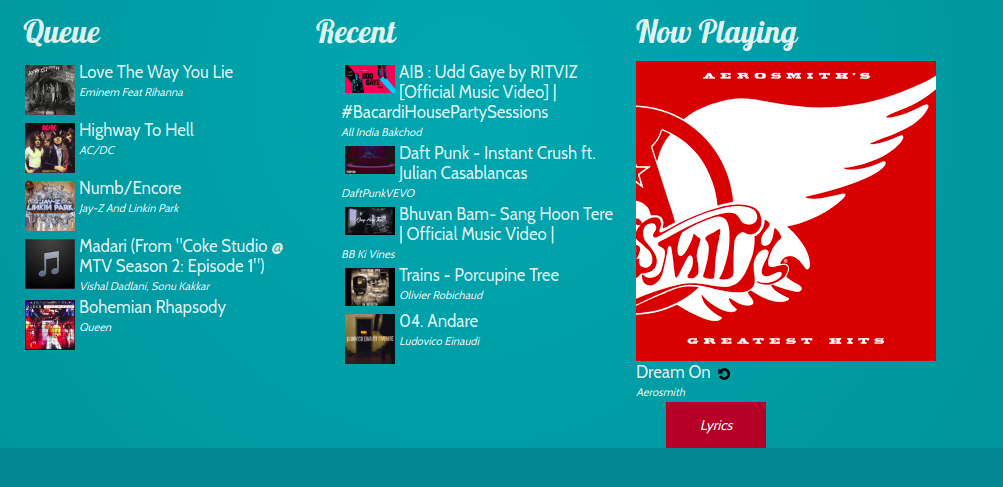Select the AC/DC Highway To Hell cover
The width and height of the screenshot is (1003, 487).
(50, 148)
